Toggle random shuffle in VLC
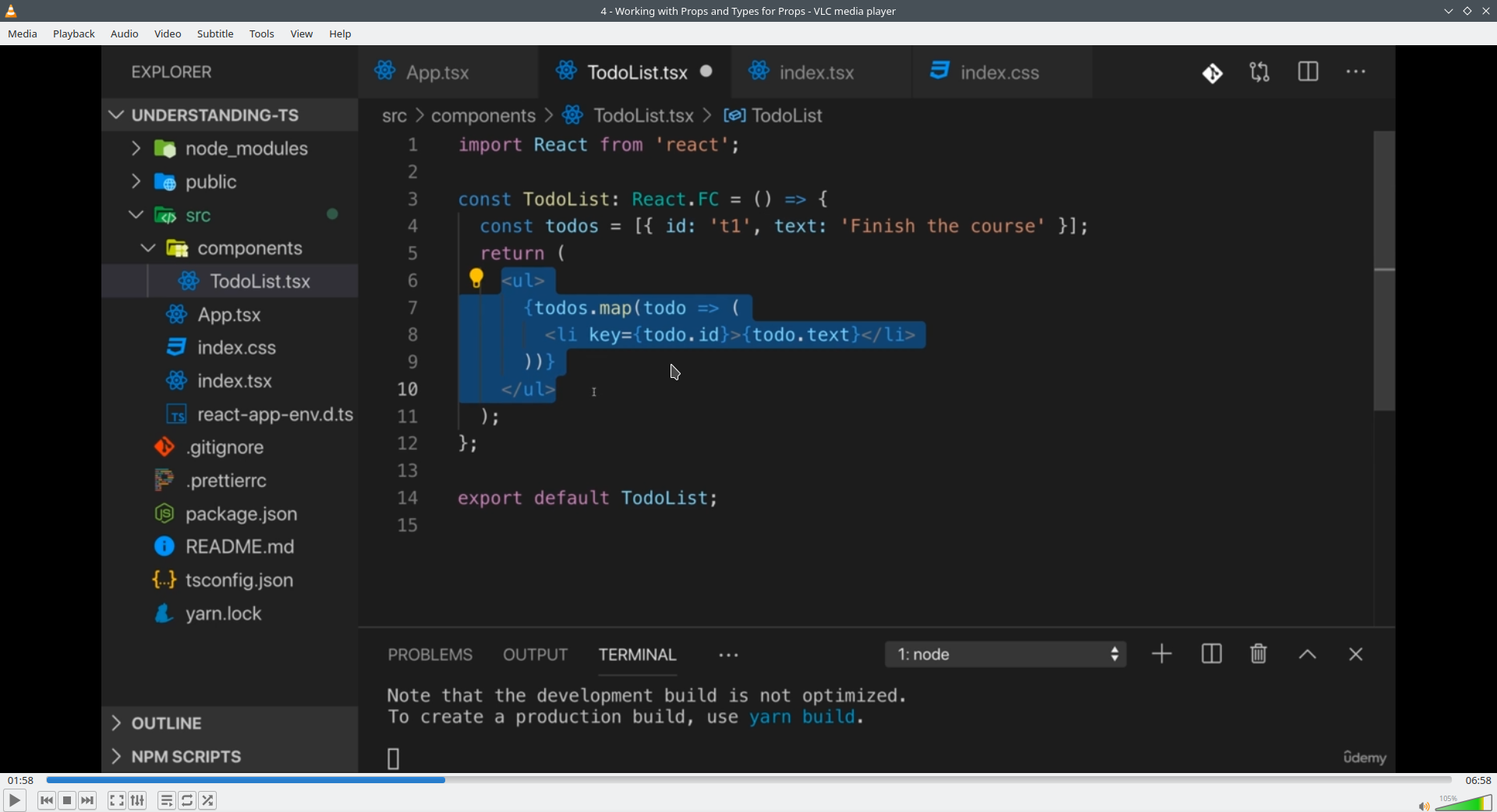 tap(208, 800)
